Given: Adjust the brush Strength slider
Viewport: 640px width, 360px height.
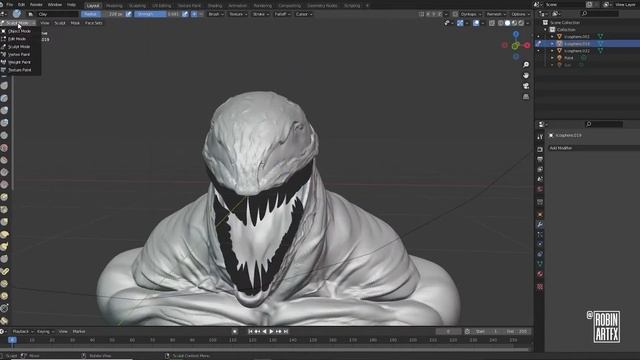Looking at the screenshot, I should pos(157,14).
